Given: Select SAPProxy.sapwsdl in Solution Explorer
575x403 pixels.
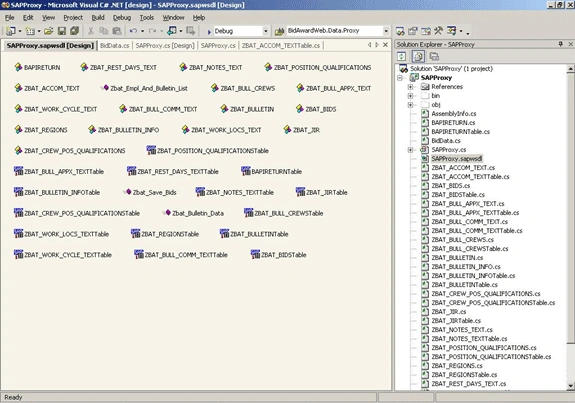Looking at the screenshot, I should [x=457, y=159].
